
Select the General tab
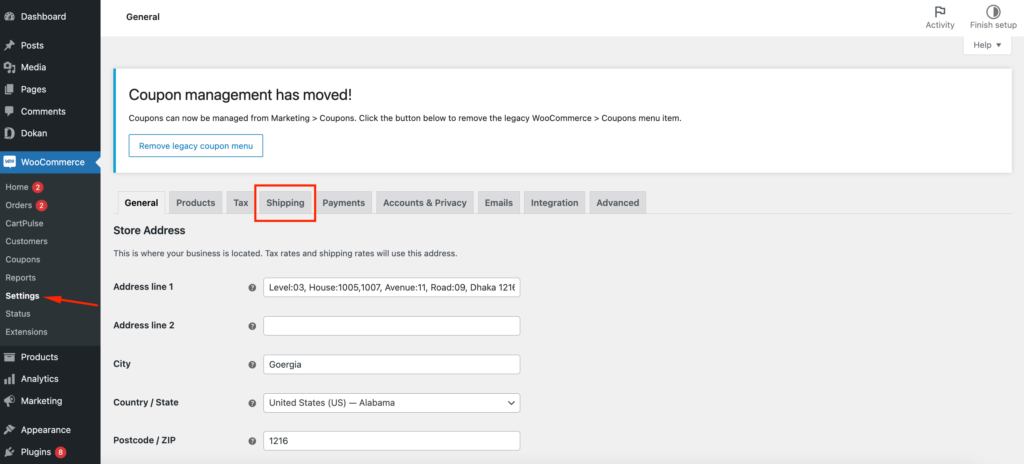click(141, 203)
